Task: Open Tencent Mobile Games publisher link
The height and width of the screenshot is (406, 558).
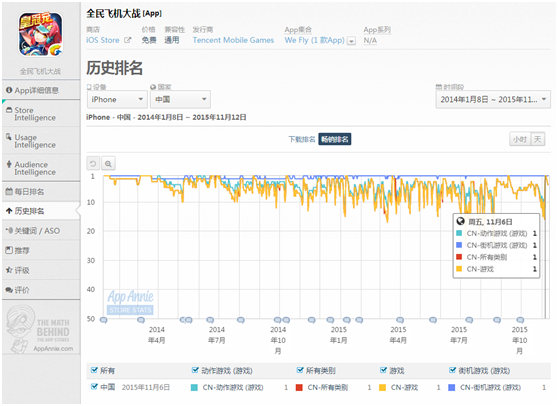Action: (x=233, y=40)
